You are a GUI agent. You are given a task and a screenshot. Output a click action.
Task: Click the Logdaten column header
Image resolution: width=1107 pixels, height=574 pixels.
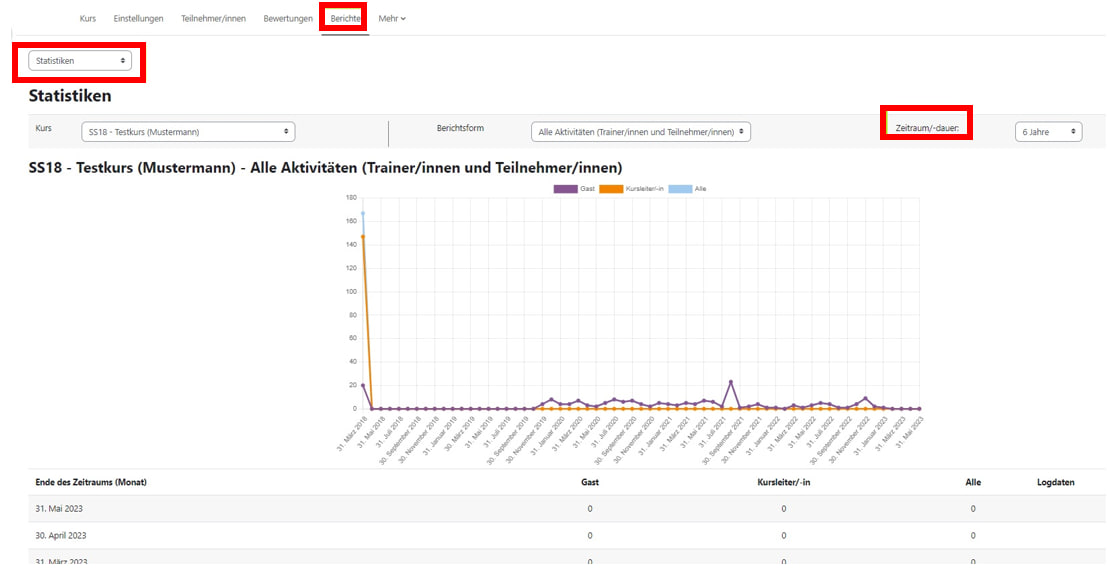coord(1055,482)
